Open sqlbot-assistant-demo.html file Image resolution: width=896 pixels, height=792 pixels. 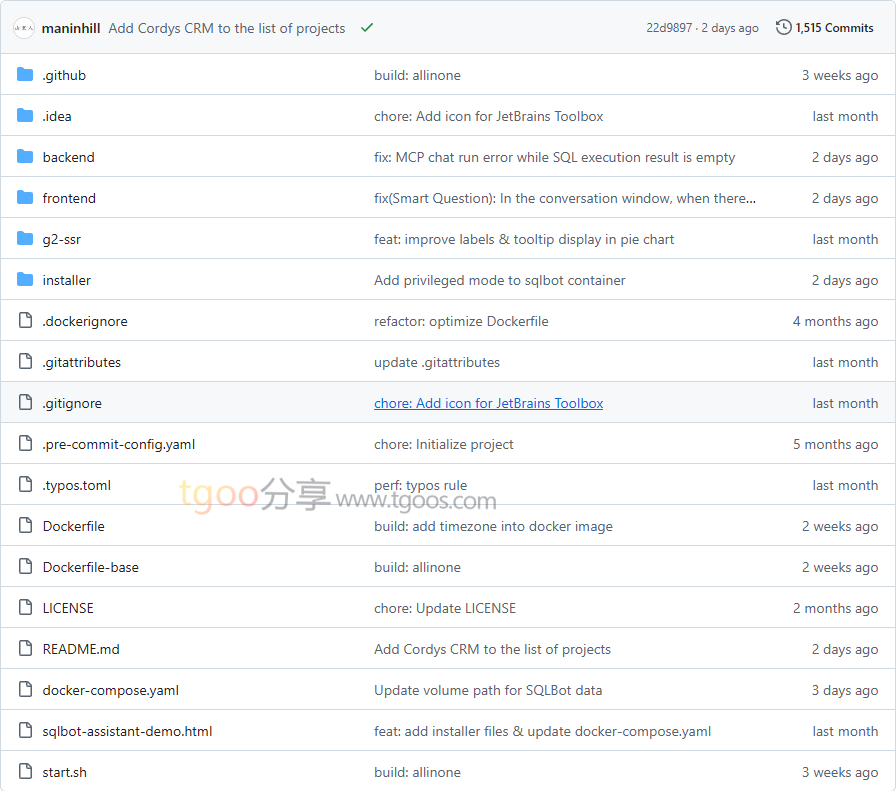point(127,731)
